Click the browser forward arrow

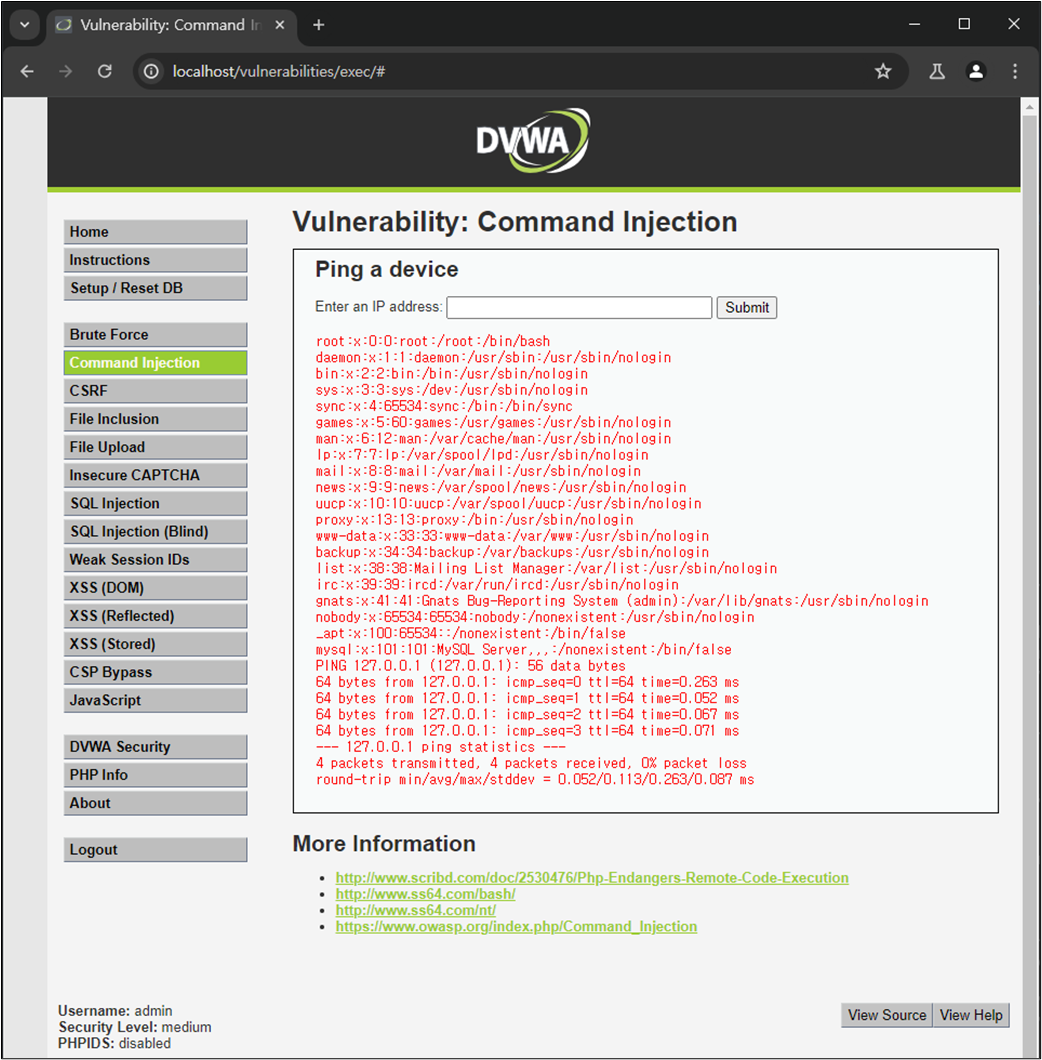click(66, 71)
